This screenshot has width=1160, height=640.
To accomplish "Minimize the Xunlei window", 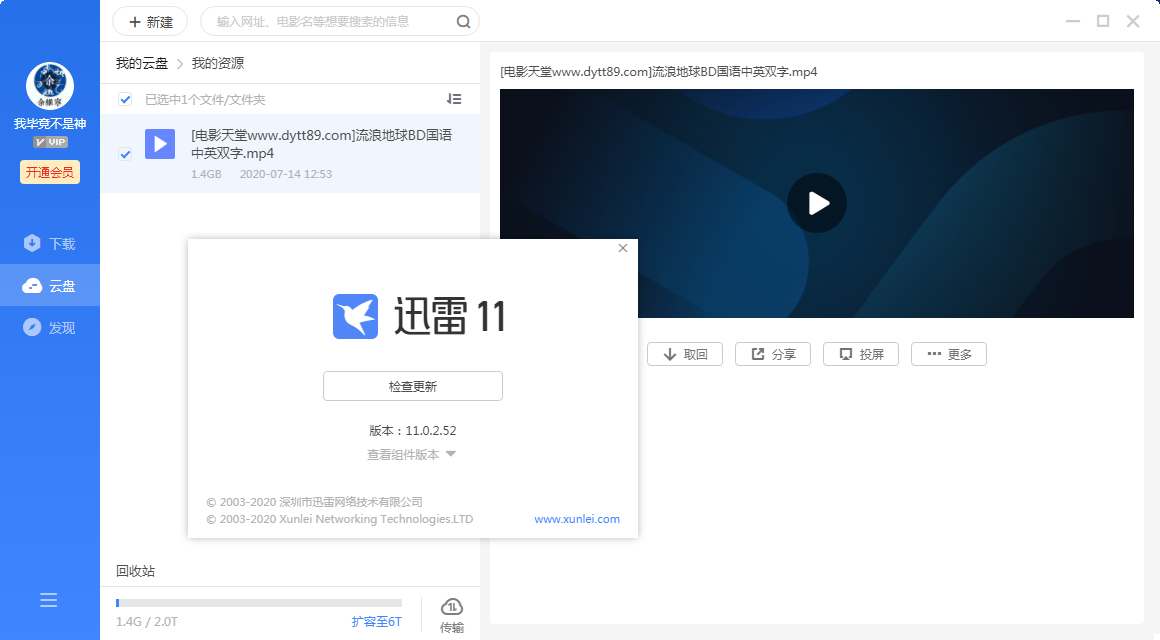I will (x=1073, y=21).
